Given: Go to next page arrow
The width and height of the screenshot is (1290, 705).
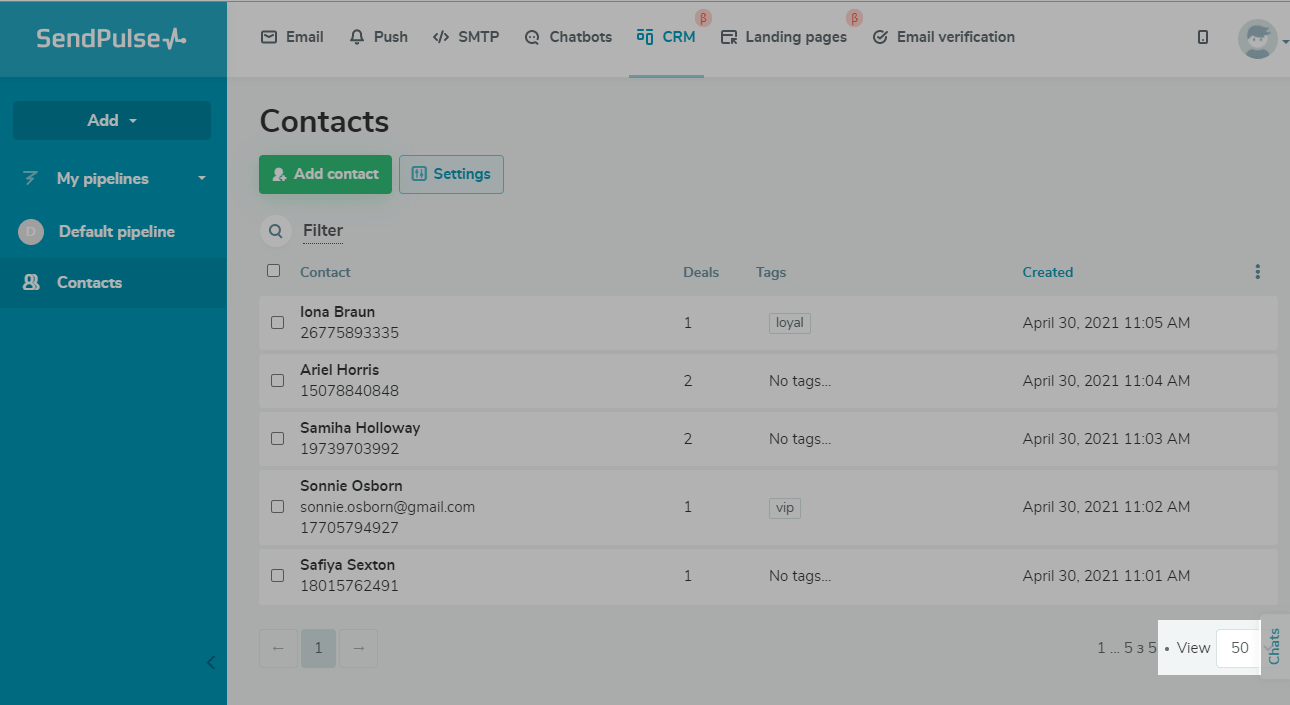Looking at the screenshot, I should tap(358, 648).
